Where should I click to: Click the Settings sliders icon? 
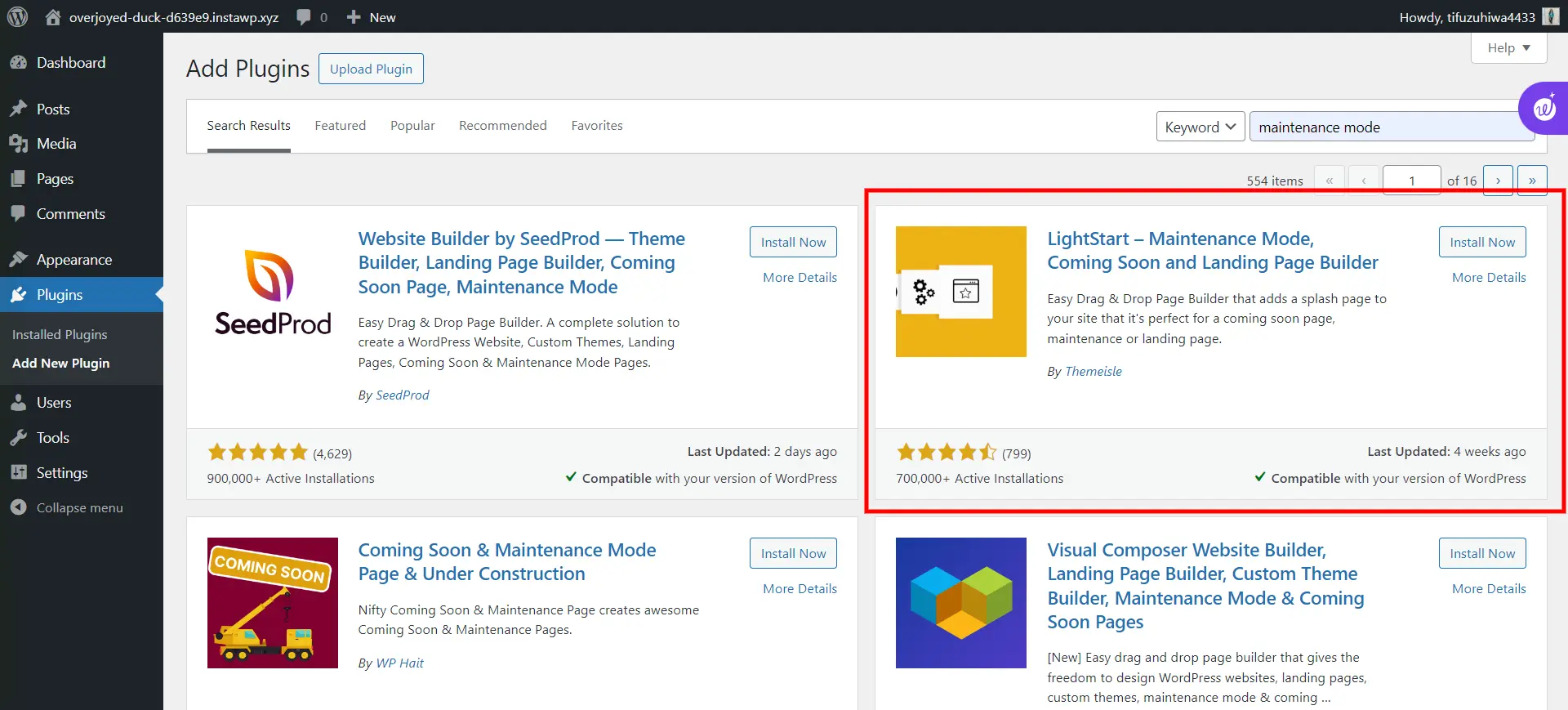18,472
